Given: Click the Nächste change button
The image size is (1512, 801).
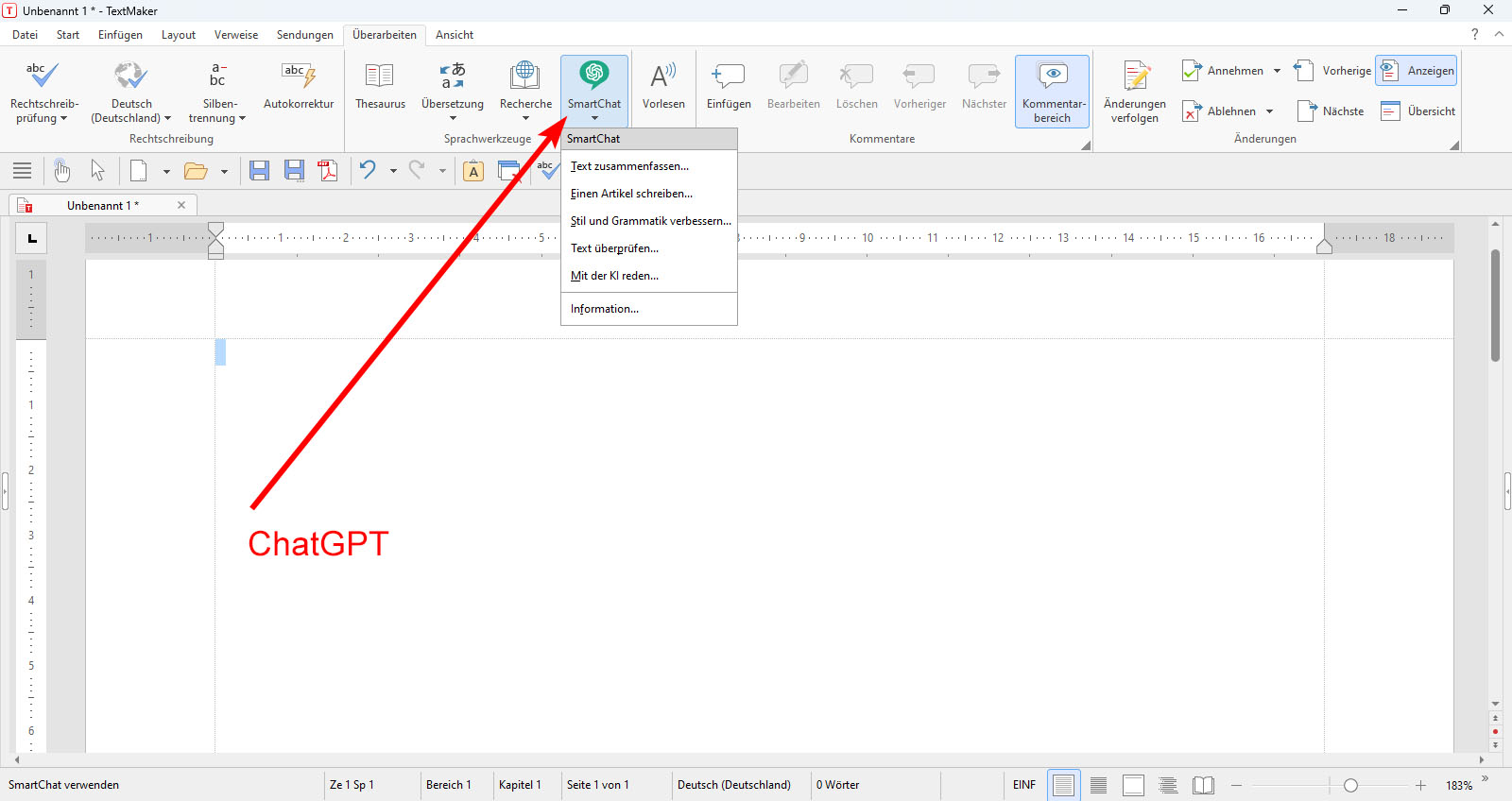Looking at the screenshot, I should 1331,111.
